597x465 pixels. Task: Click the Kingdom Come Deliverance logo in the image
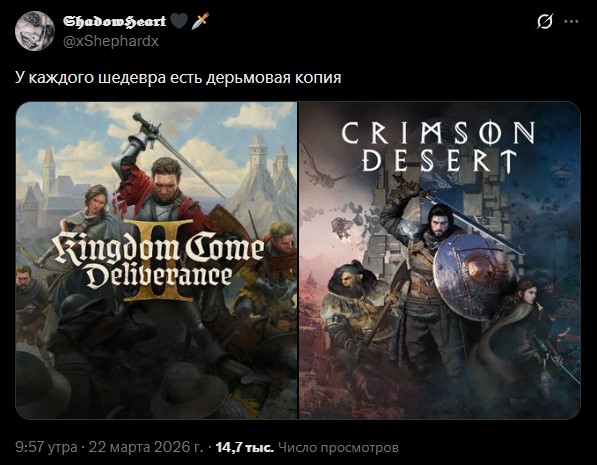click(160, 260)
